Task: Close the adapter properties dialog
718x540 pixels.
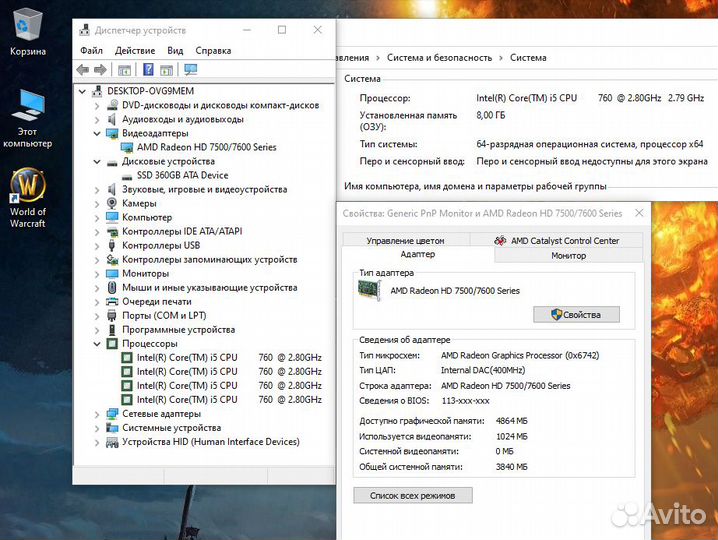Action: click(x=639, y=213)
